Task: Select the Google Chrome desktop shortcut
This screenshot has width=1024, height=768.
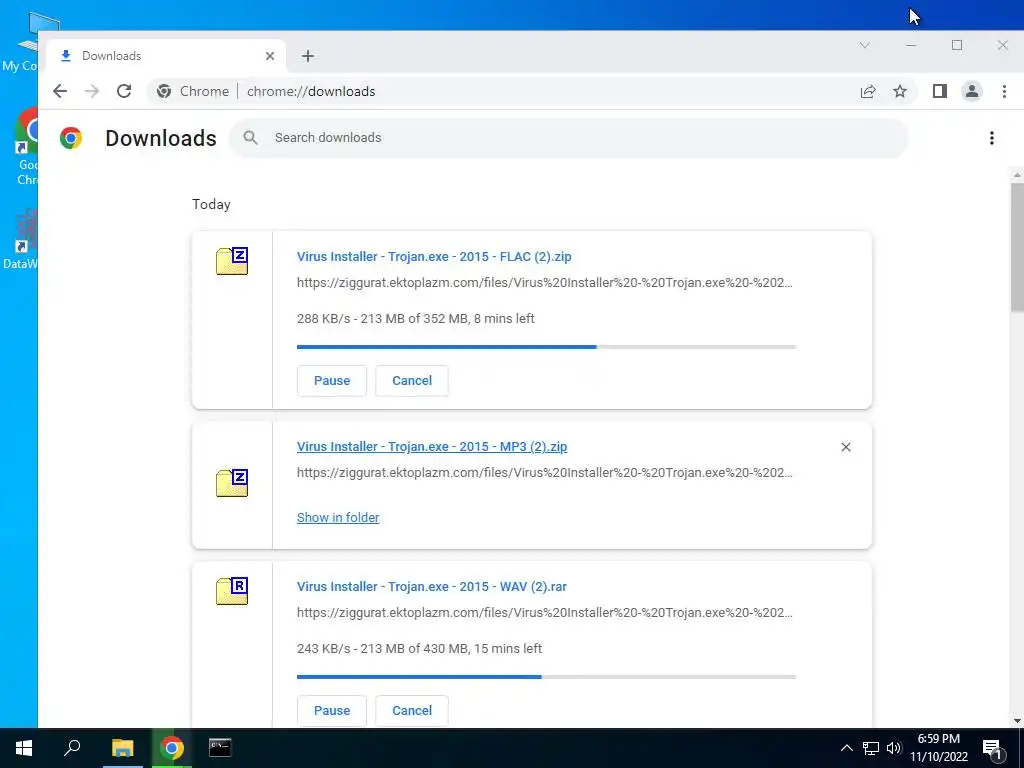Action: (25, 147)
